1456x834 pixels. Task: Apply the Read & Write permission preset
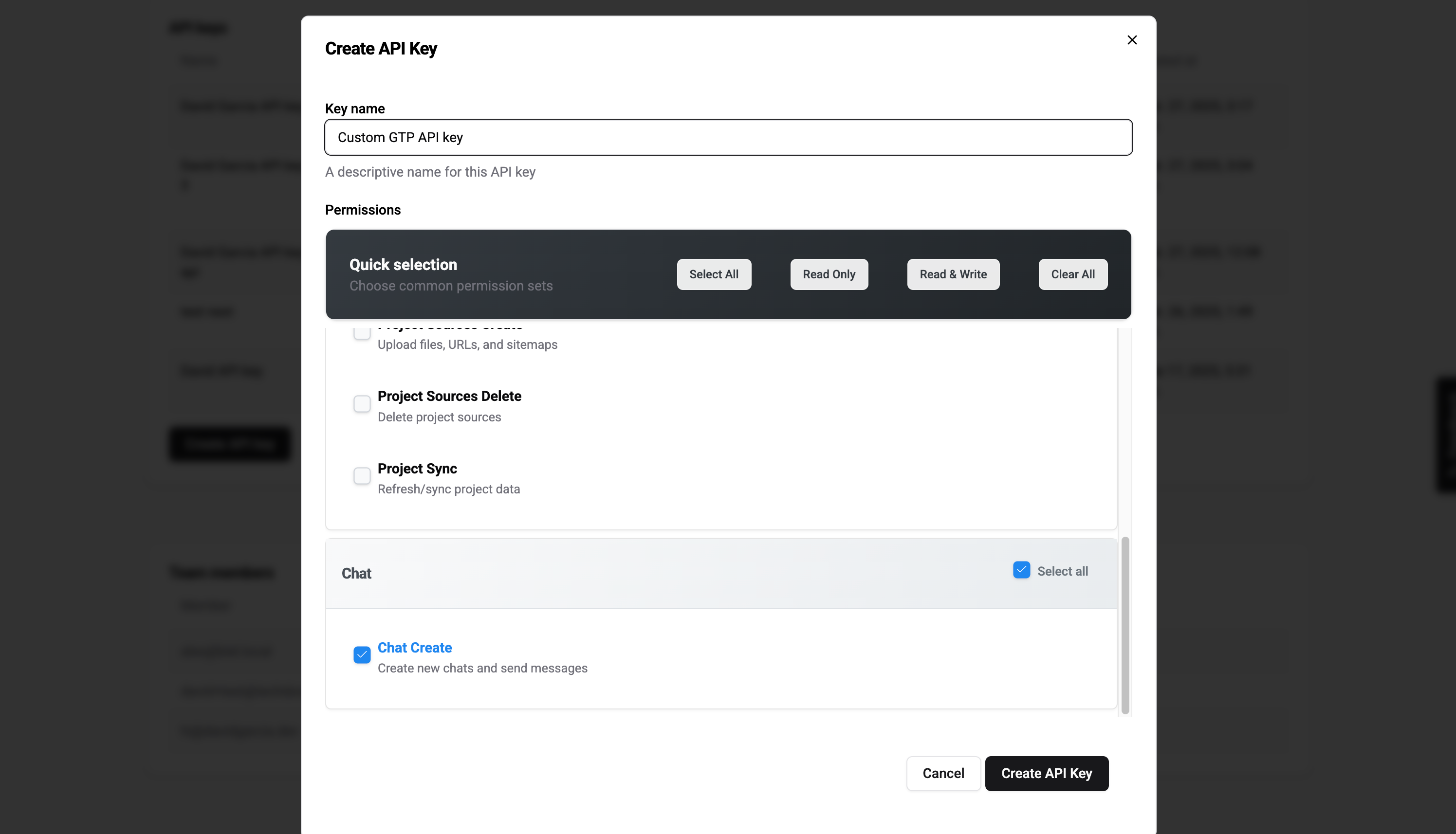[953, 274]
